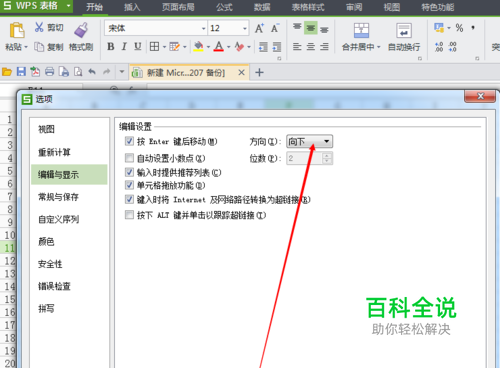The image size is (500, 368).
Task: Increase font size with the larger A
Action: [x=259, y=28]
